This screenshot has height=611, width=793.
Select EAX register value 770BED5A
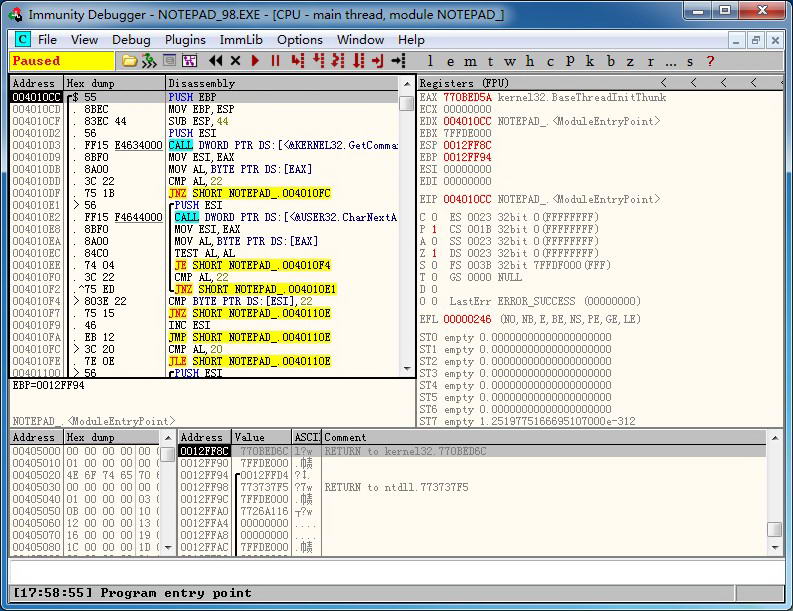467,97
